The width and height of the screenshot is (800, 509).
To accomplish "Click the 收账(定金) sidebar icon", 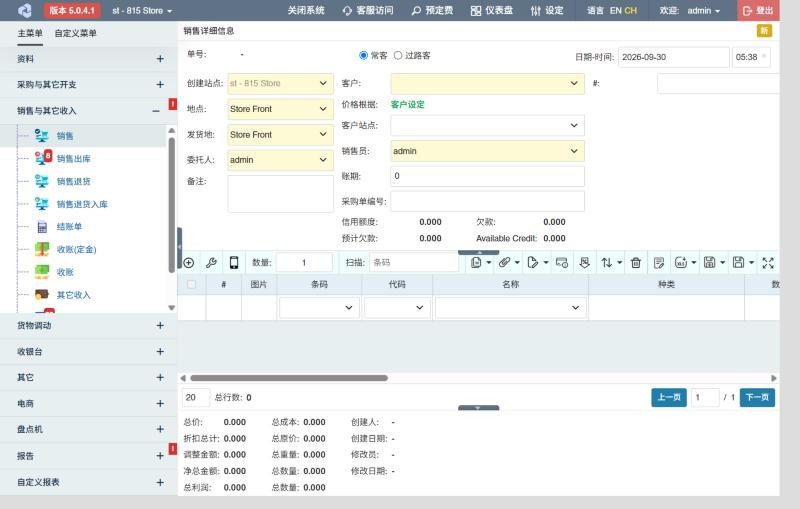I will pyautogui.click(x=42, y=249).
